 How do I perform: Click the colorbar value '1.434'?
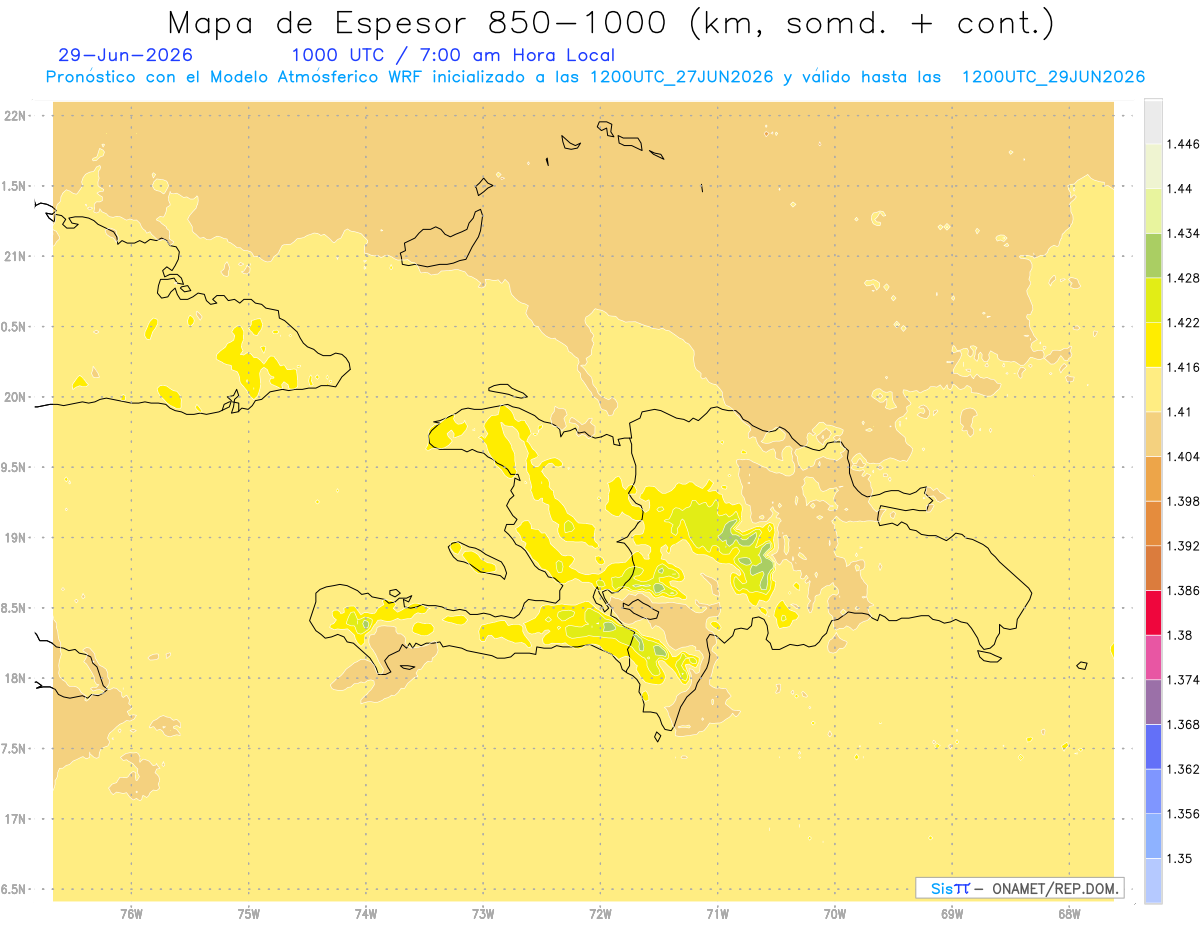point(1185,233)
